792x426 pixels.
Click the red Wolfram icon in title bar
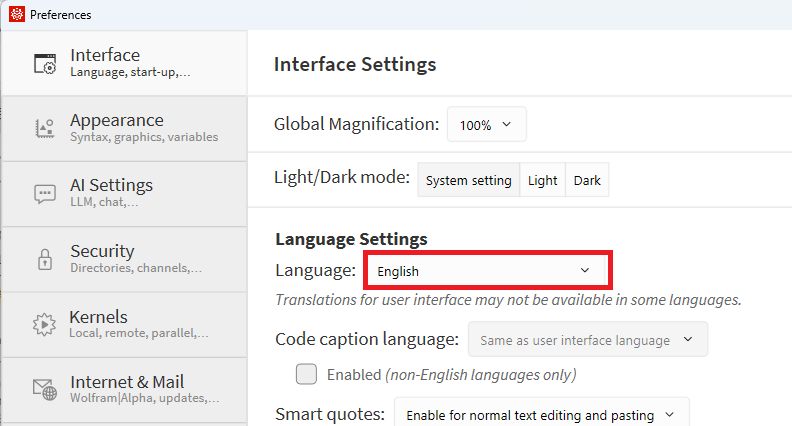pos(15,15)
